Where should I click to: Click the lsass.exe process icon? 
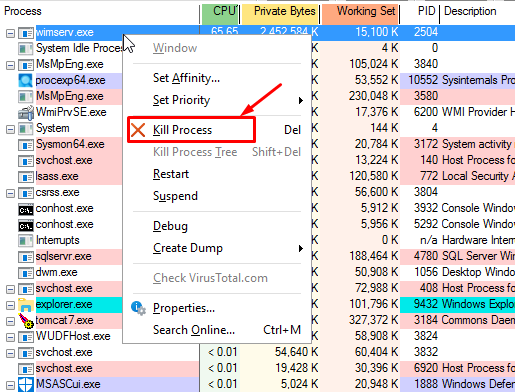pos(26,177)
